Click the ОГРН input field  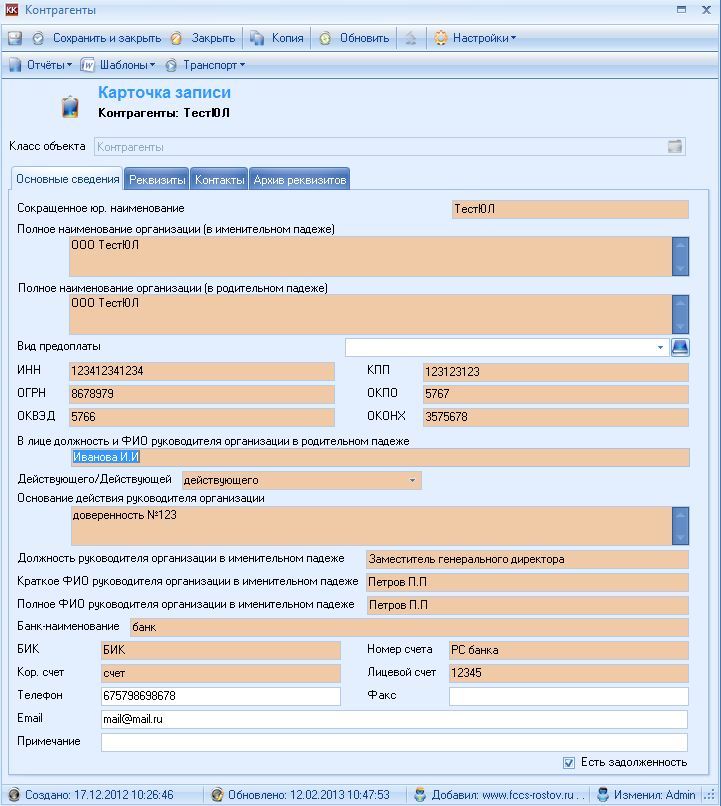point(202,394)
